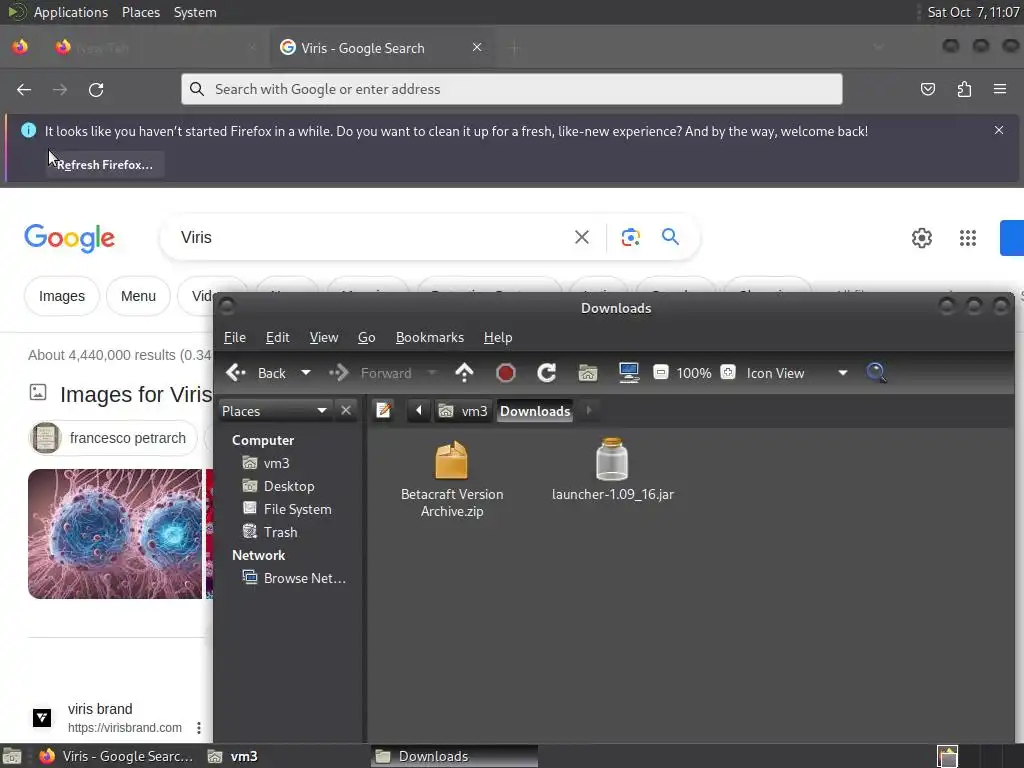This screenshot has height=768, width=1024.
Task: Reset zoom via the 100% label
Action: click(694, 373)
